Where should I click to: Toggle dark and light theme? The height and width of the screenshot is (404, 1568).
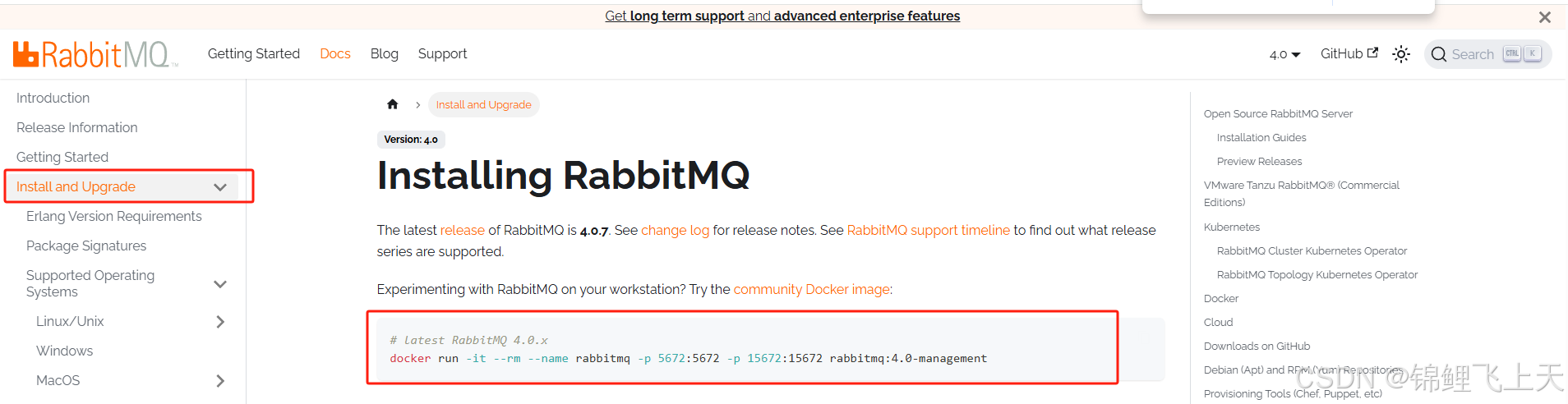(x=1401, y=54)
